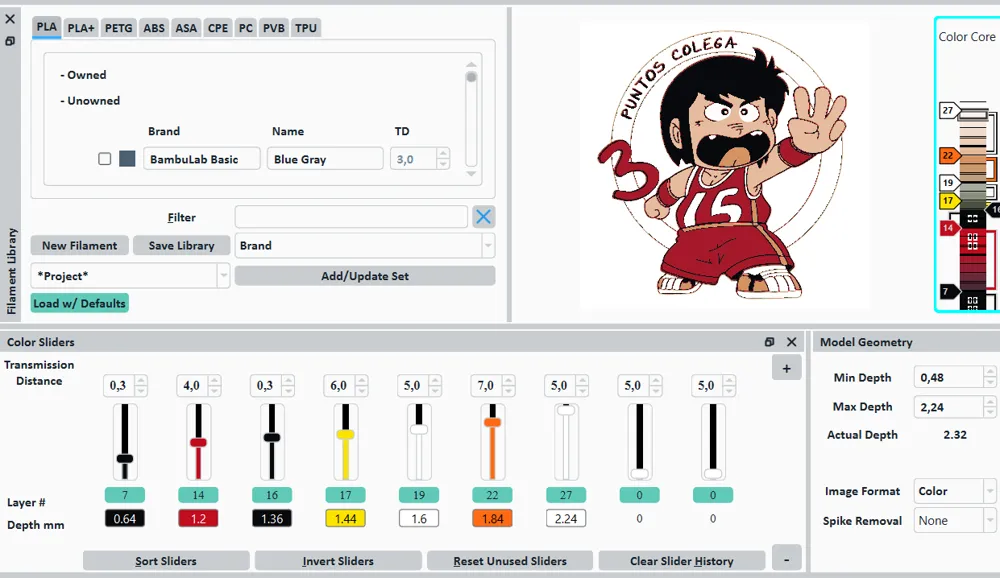Open the ASA tab
The image size is (1000, 578).
point(186,28)
